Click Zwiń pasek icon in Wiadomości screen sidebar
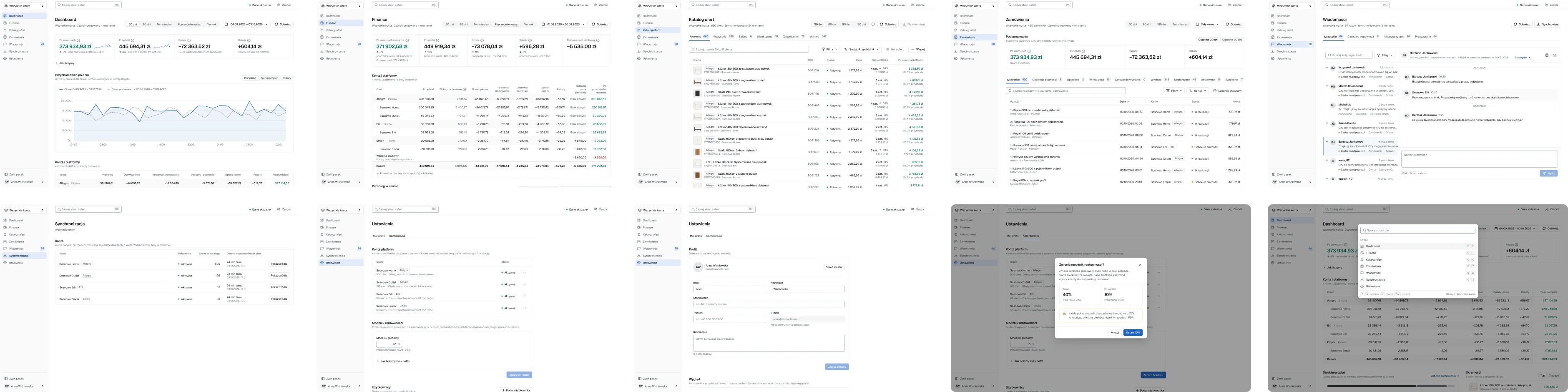 (1274, 174)
